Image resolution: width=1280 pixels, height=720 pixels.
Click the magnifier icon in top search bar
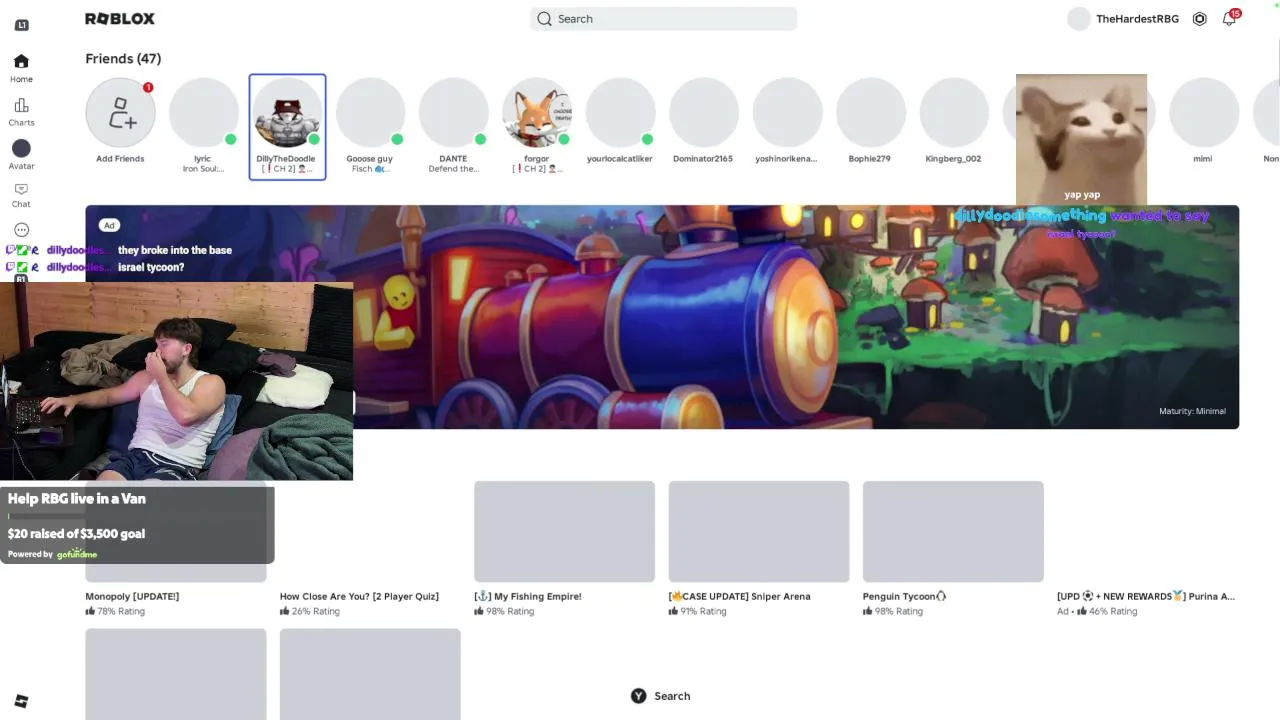tap(544, 19)
